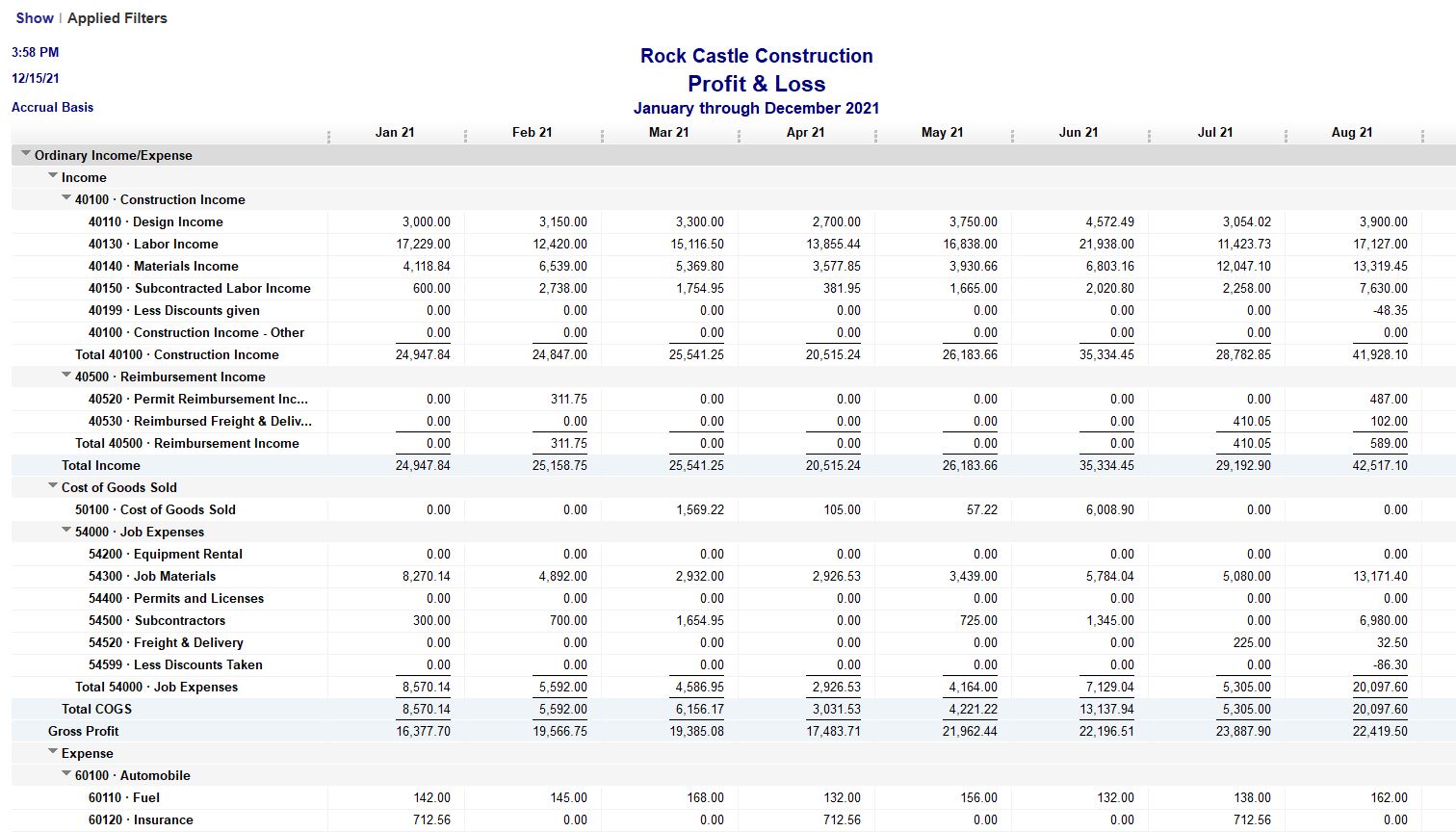Click the 40110 Design Income row label
The width and height of the screenshot is (1456, 832).
[156, 221]
